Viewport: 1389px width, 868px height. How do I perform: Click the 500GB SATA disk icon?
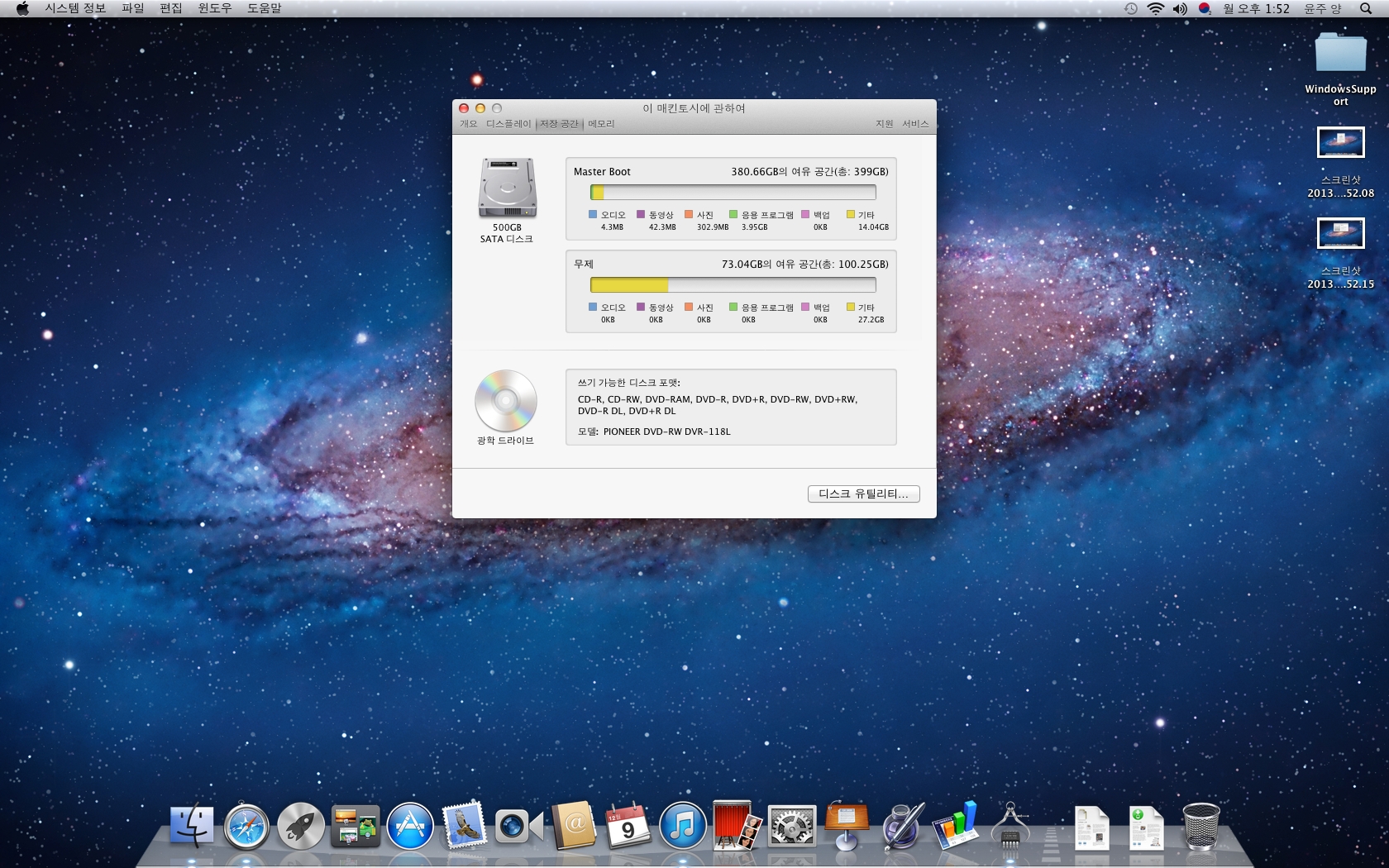(x=507, y=188)
